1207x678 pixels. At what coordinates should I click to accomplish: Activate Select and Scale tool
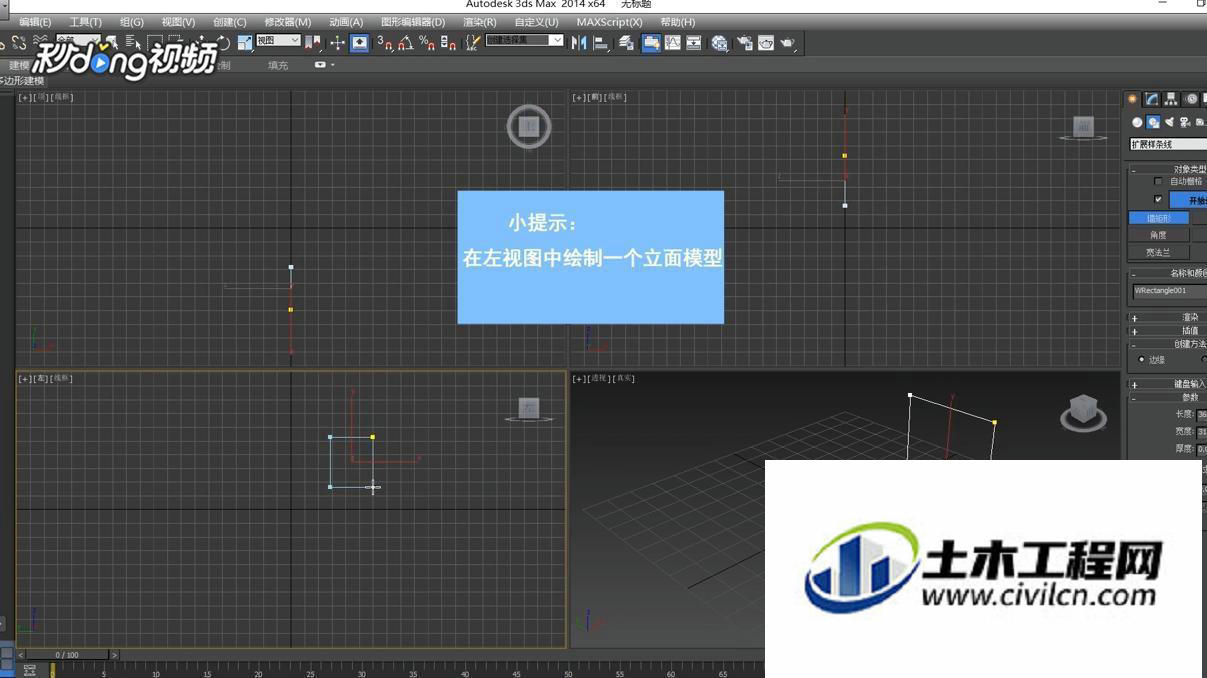[245, 43]
